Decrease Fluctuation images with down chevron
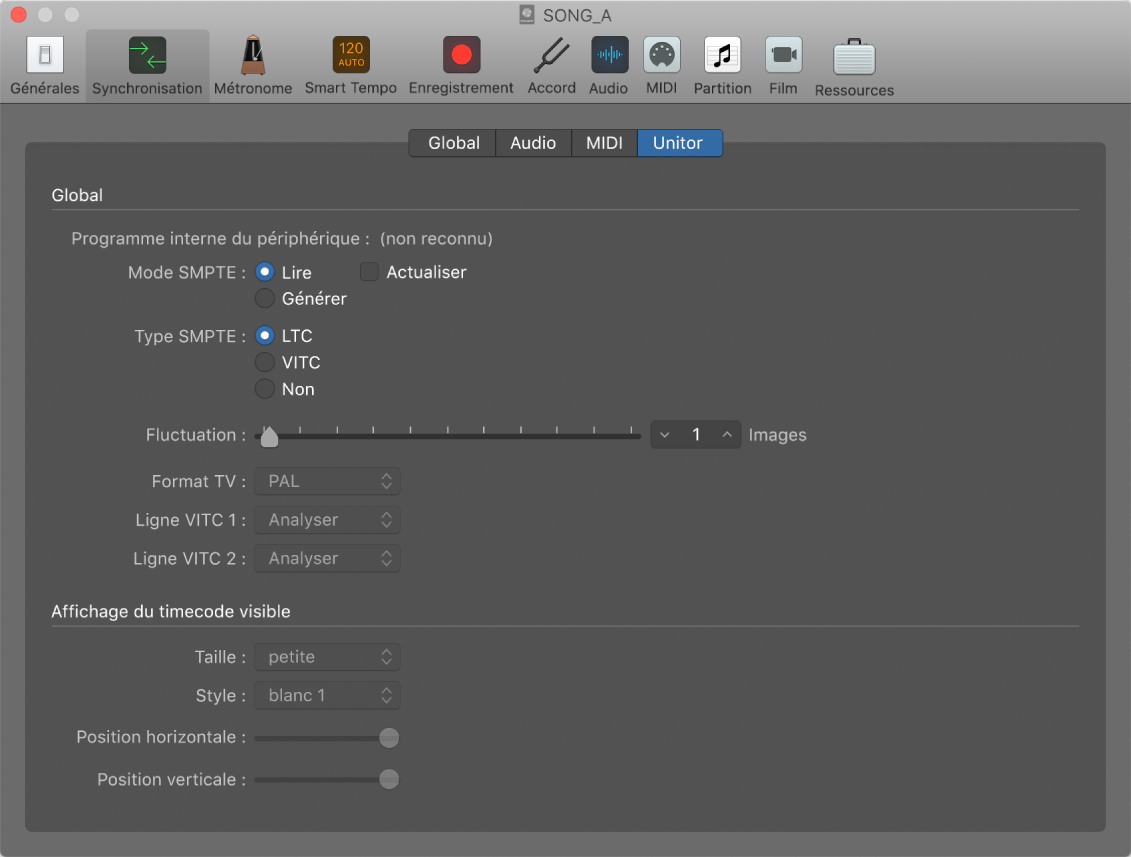The width and height of the screenshot is (1131, 857). (664, 435)
